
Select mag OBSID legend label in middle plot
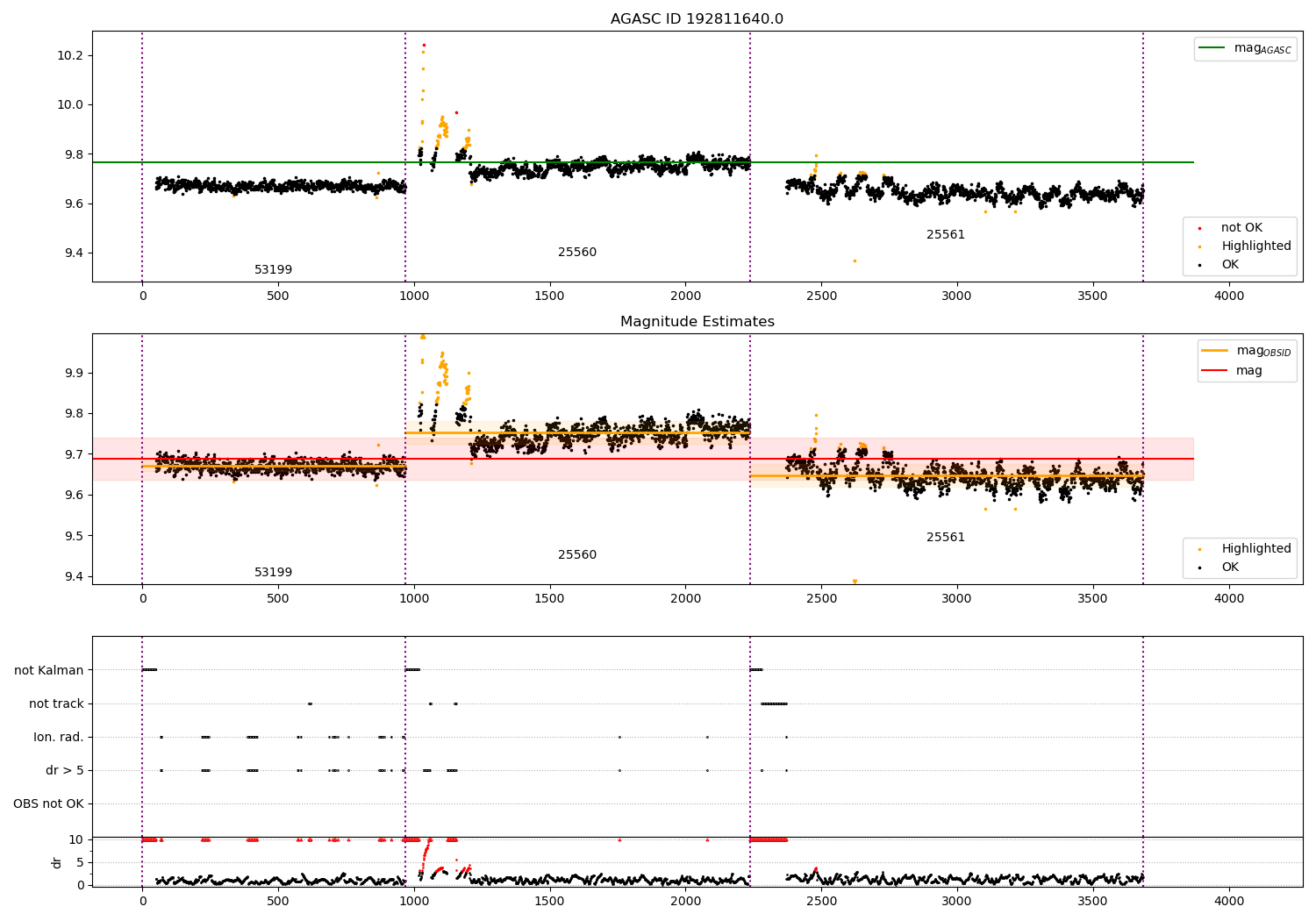tap(1263, 351)
